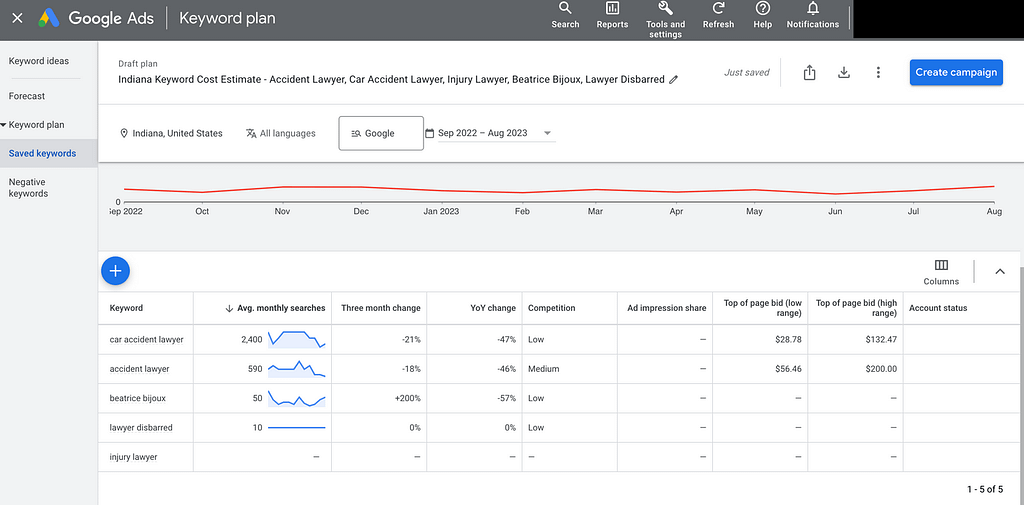This screenshot has height=505, width=1024.
Task: Click the Nov point on trend chart
Action: 282,187
